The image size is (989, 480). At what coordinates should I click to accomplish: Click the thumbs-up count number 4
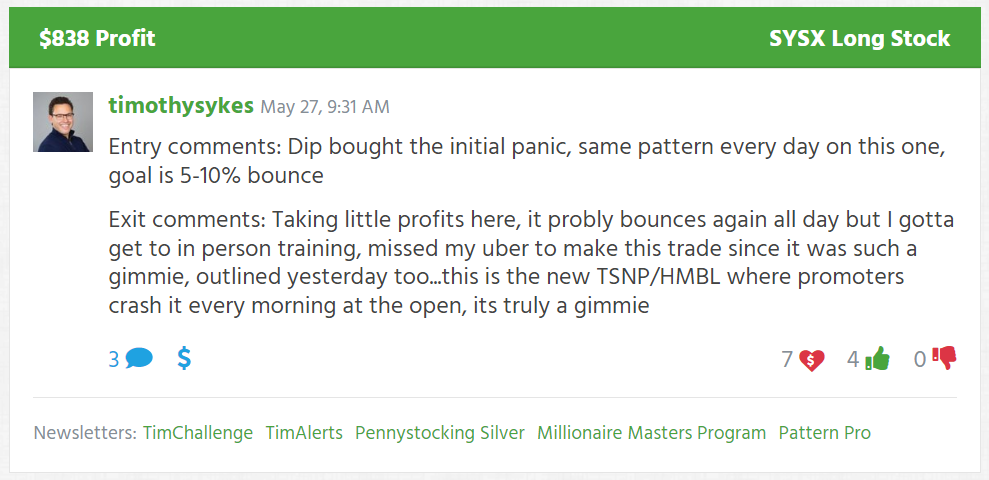click(853, 360)
